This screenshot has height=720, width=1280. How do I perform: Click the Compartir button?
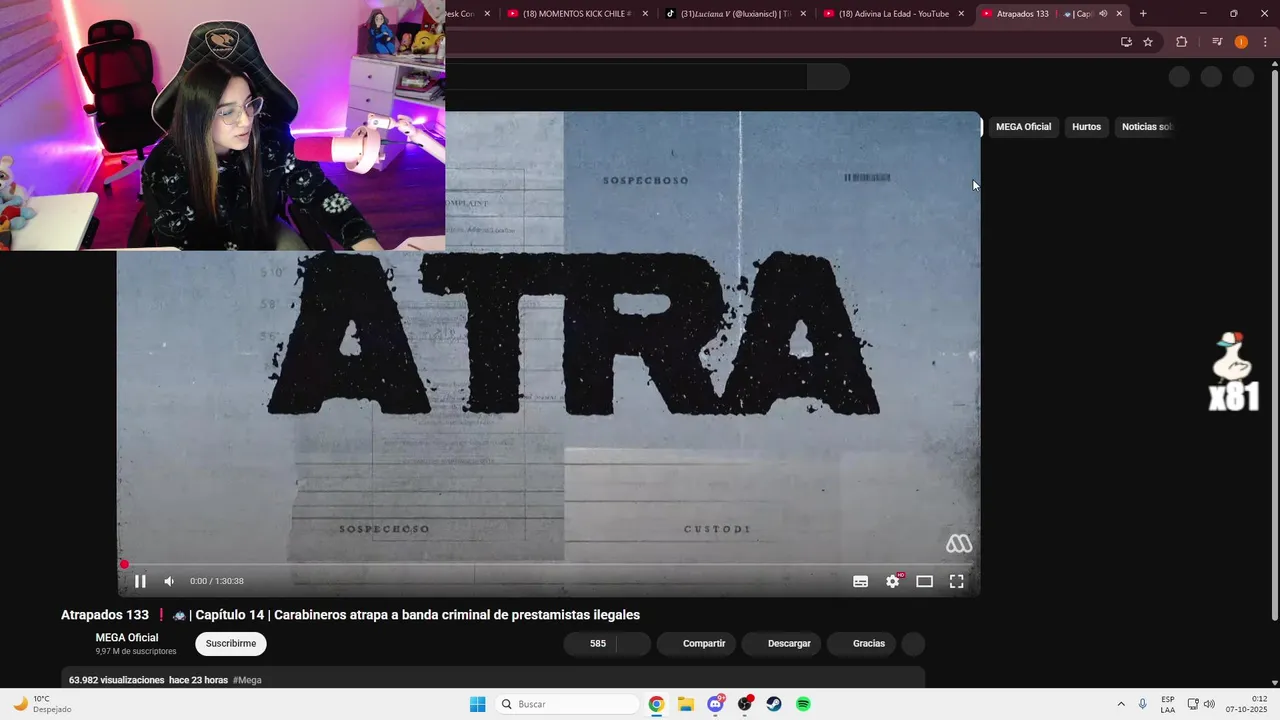click(x=697, y=644)
